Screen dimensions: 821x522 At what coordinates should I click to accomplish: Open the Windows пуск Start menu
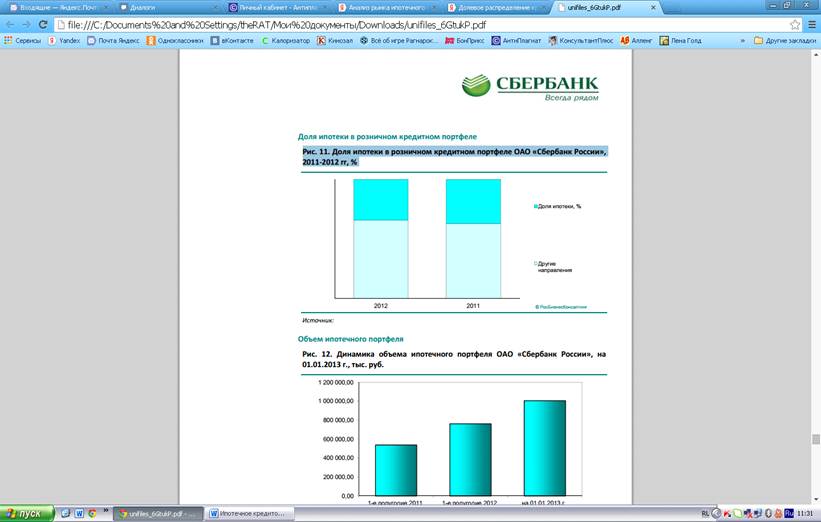[x=27, y=514]
